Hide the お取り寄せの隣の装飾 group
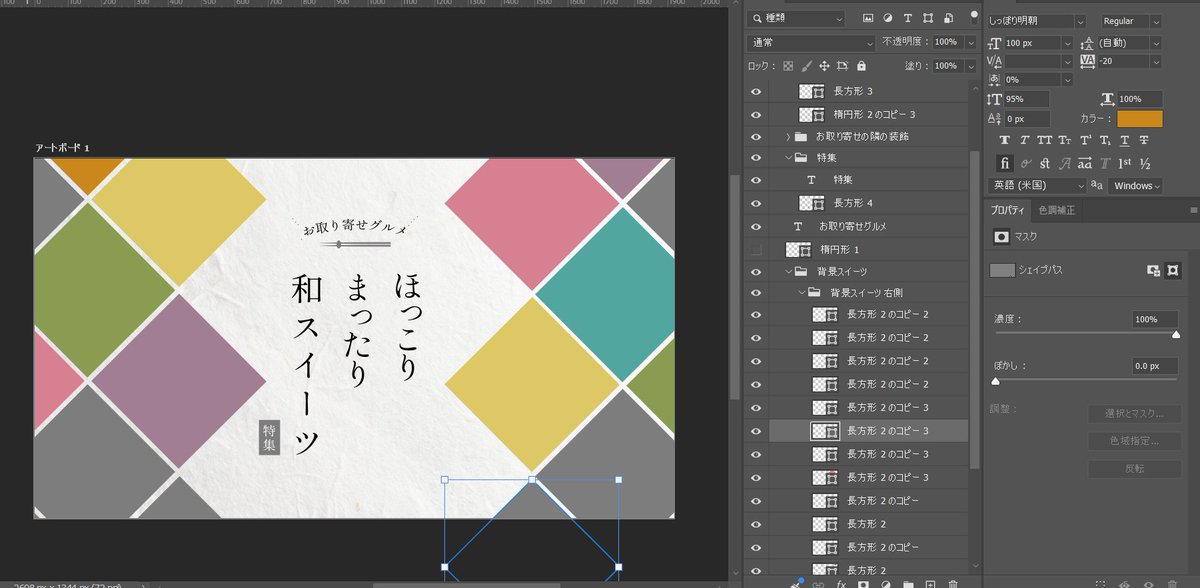Image resolution: width=1200 pixels, height=588 pixels. (x=756, y=136)
